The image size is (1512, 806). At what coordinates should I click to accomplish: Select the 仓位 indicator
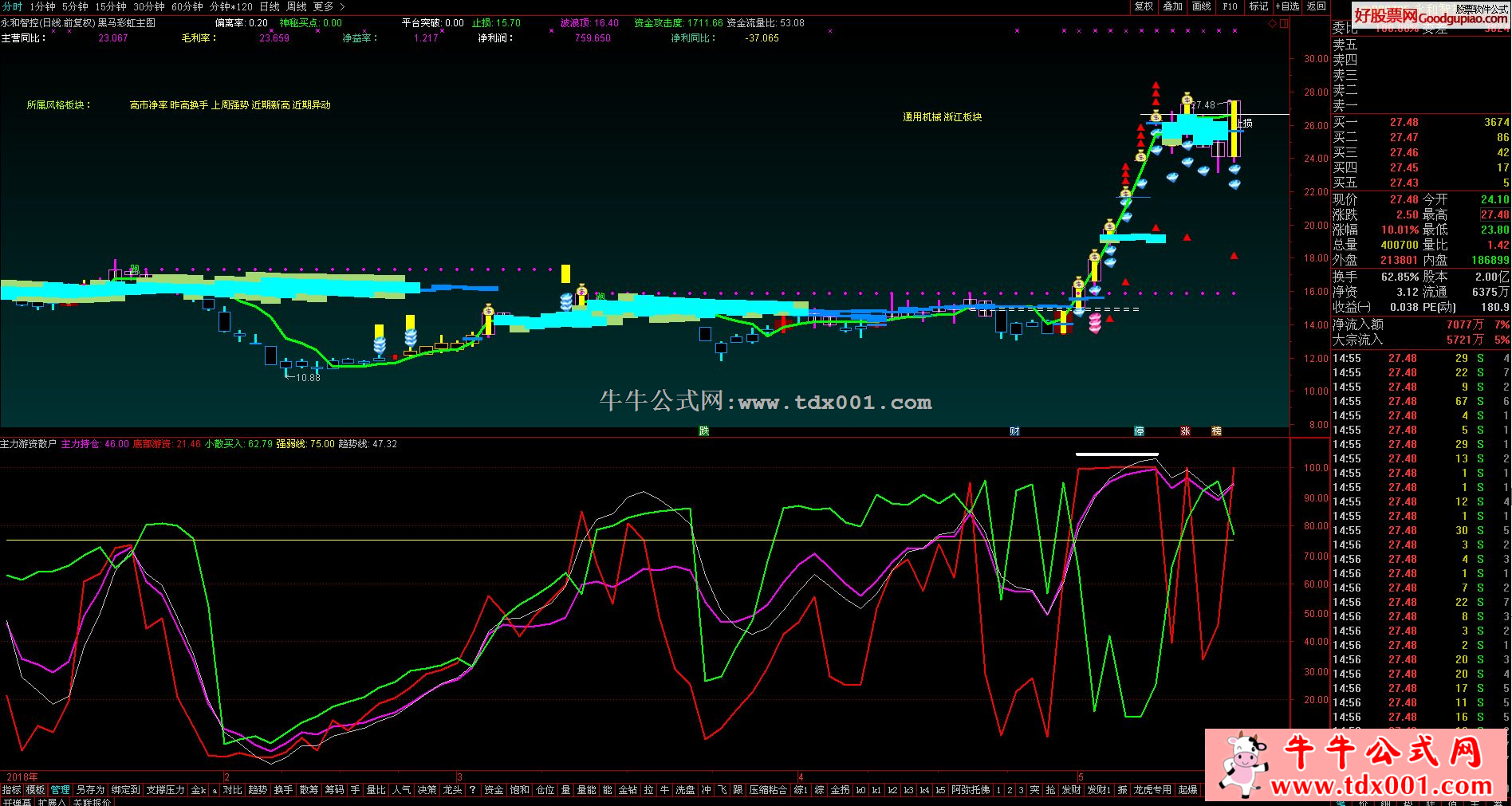coord(545,790)
